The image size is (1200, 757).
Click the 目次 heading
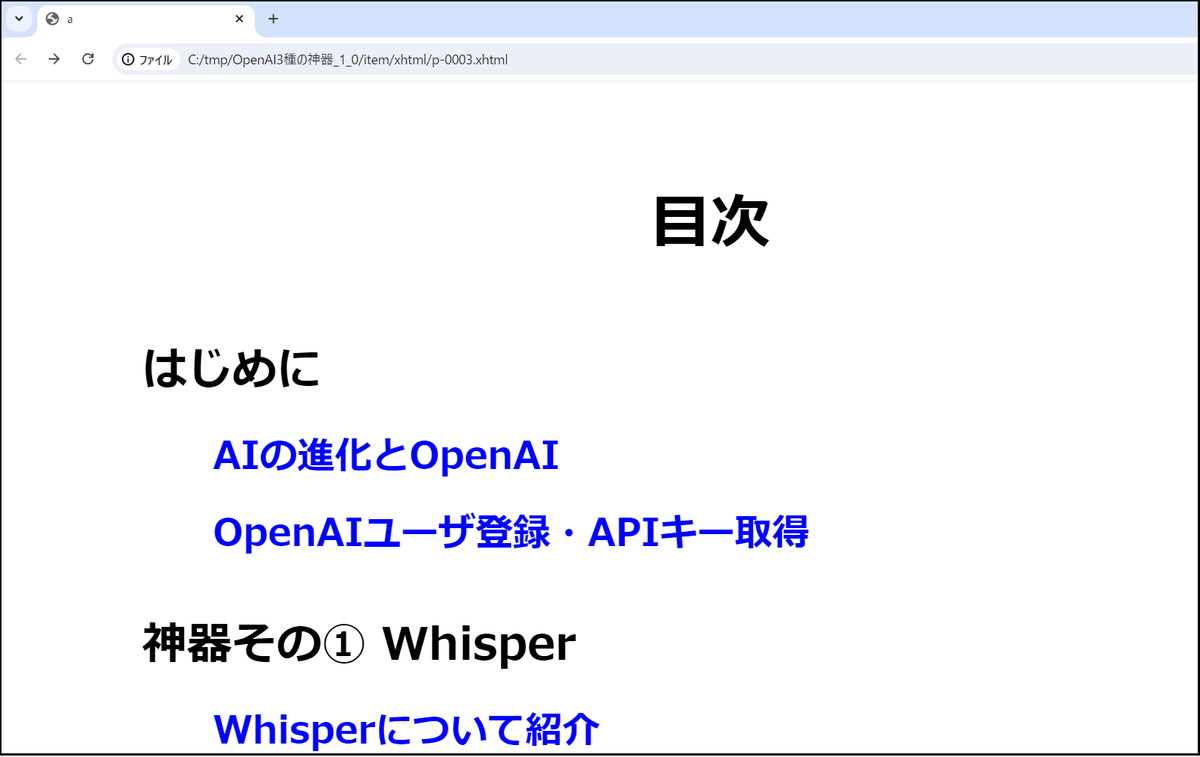pos(711,221)
